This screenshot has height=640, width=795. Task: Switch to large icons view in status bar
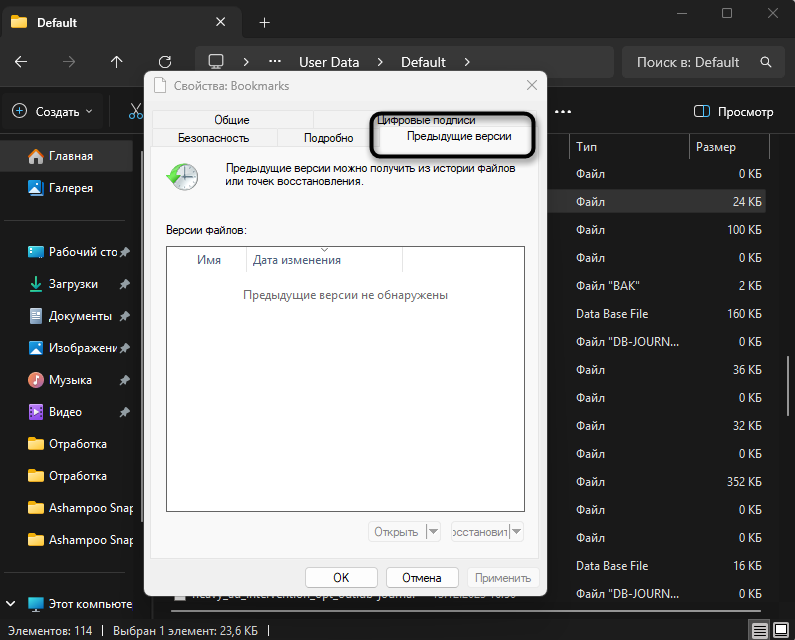(781, 630)
